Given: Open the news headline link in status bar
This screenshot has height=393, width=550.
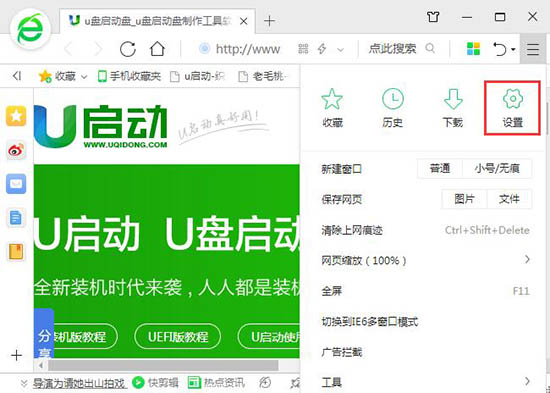Looking at the screenshot, I should point(80,383).
